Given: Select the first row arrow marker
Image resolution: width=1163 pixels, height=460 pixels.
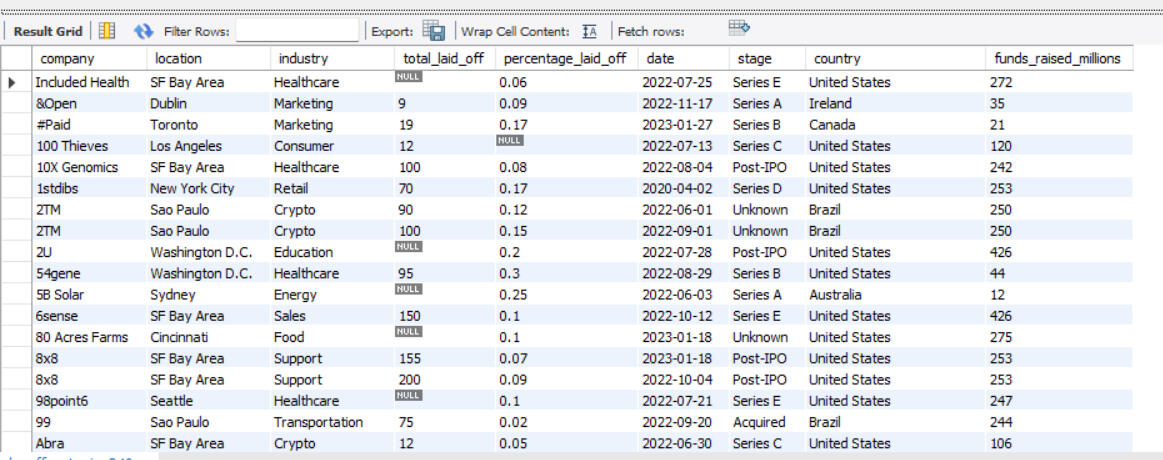Looking at the screenshot, I should pos(13,83).
